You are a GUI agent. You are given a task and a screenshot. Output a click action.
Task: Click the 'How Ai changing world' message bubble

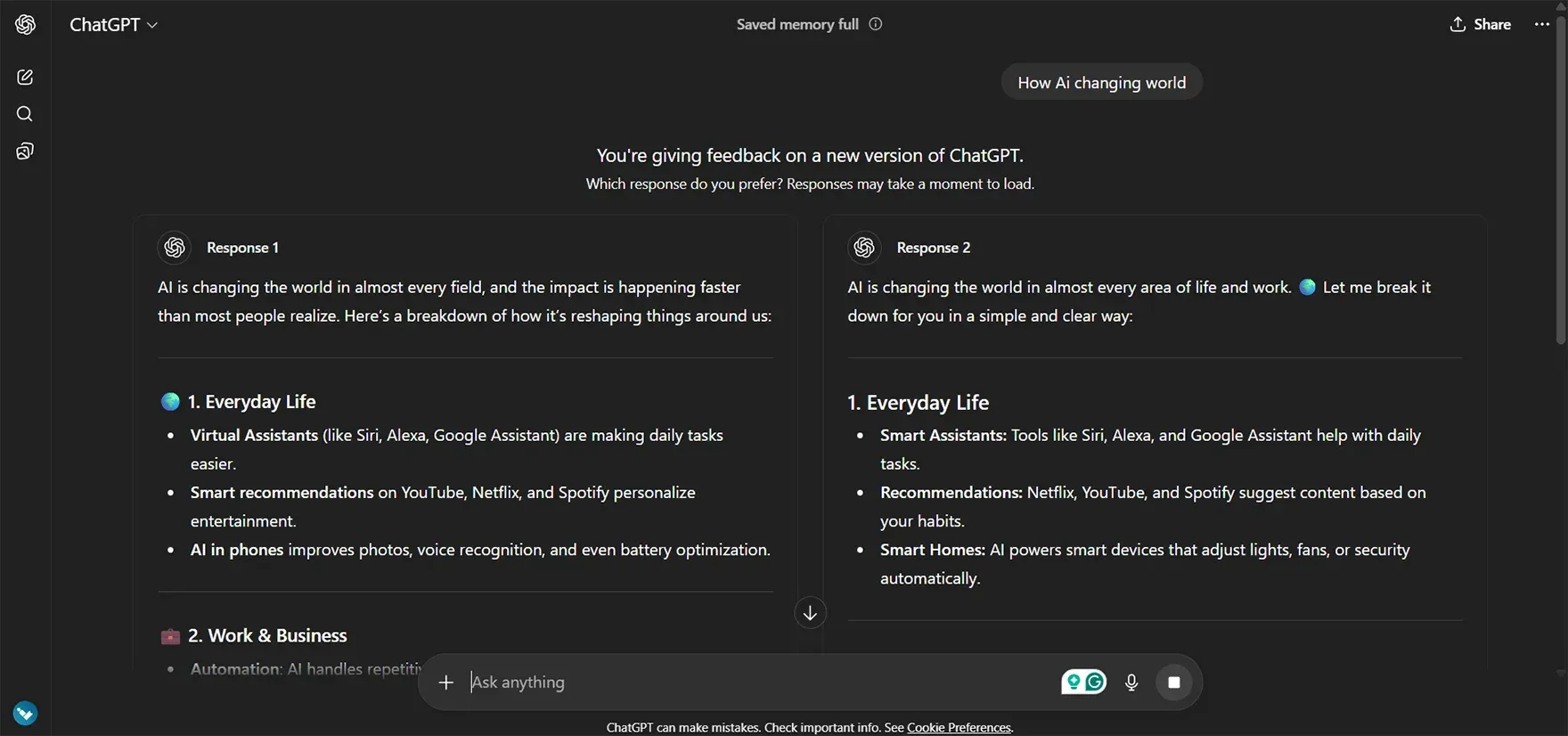(1101, 83)
